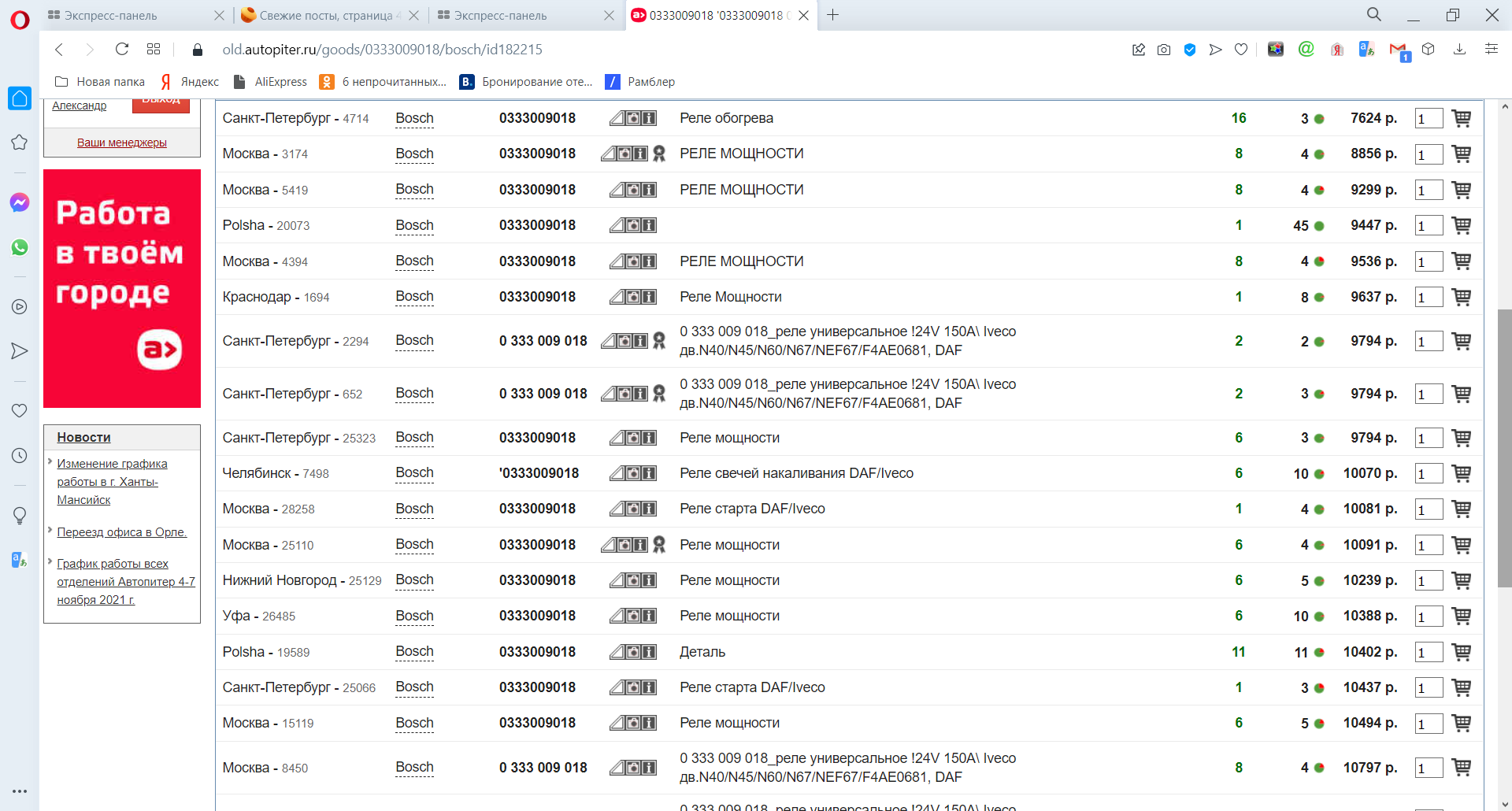Open the easy setup sliders icon
This screenshot has height=811, width=1512.
click(1491, 50)
